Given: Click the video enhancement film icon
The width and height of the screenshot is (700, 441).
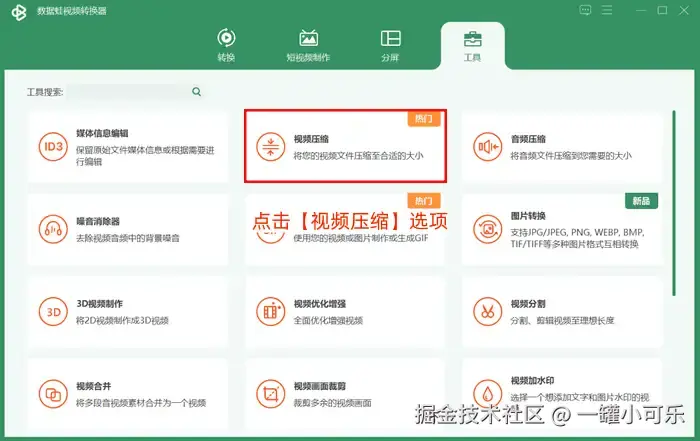Looking at the screenshot, I should coord(271,312).
